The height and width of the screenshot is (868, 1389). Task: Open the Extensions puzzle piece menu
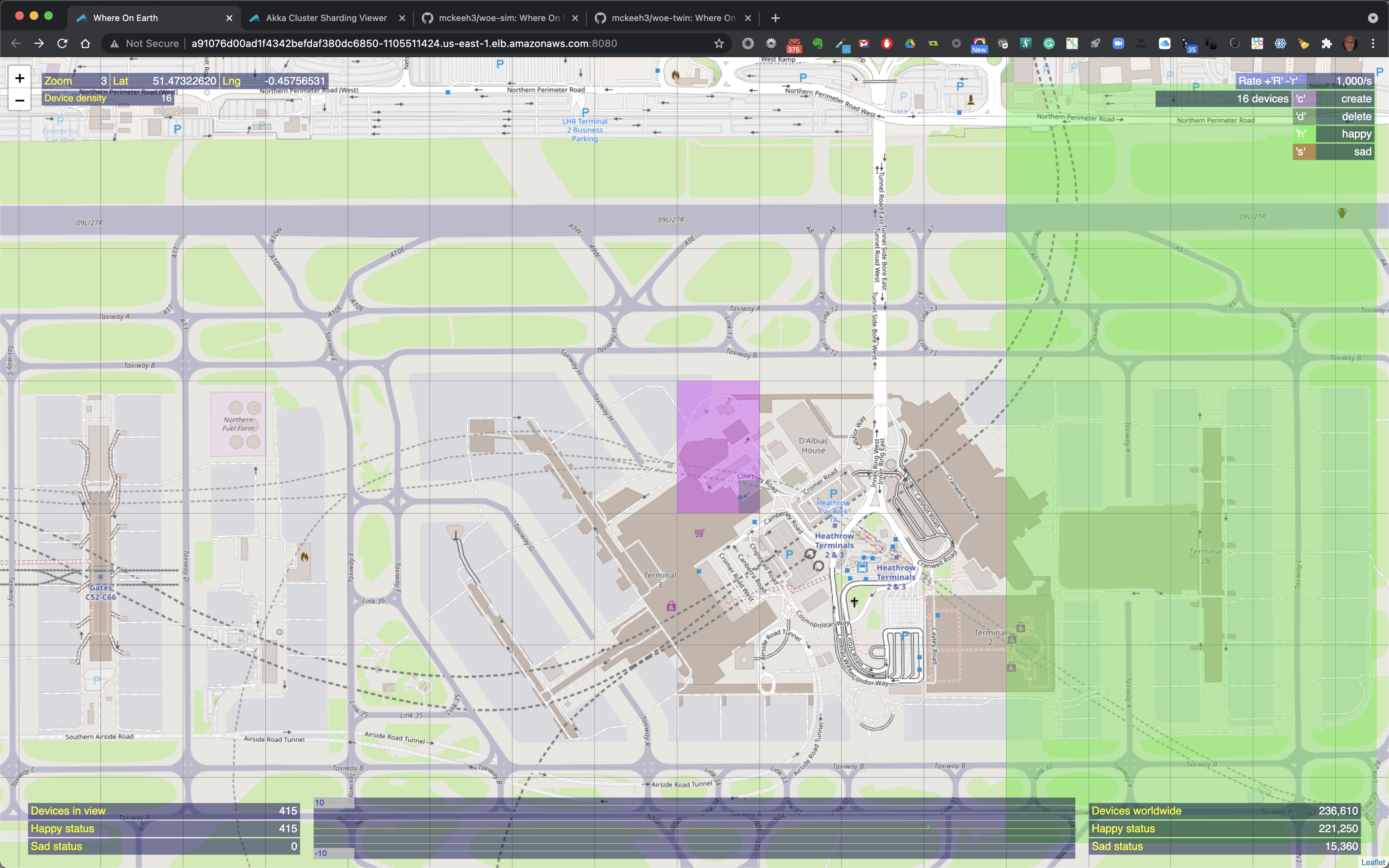(x=1326, y=44)
